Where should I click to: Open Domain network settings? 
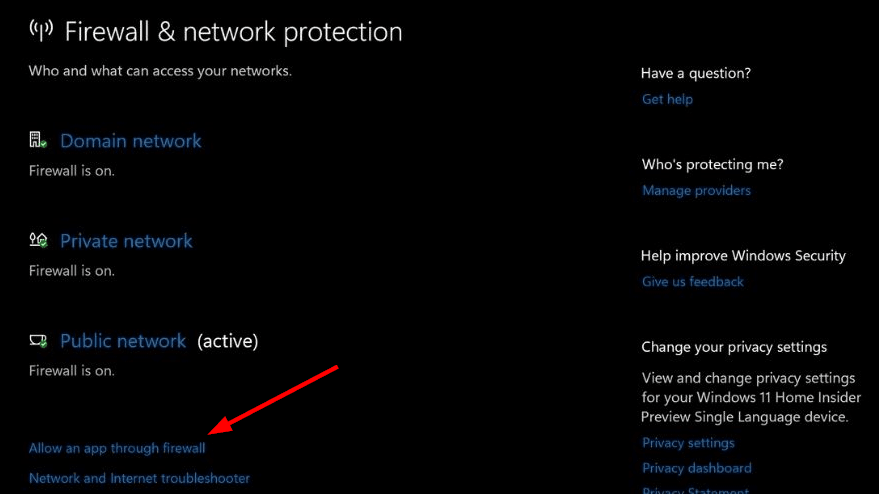click(130, 141)
